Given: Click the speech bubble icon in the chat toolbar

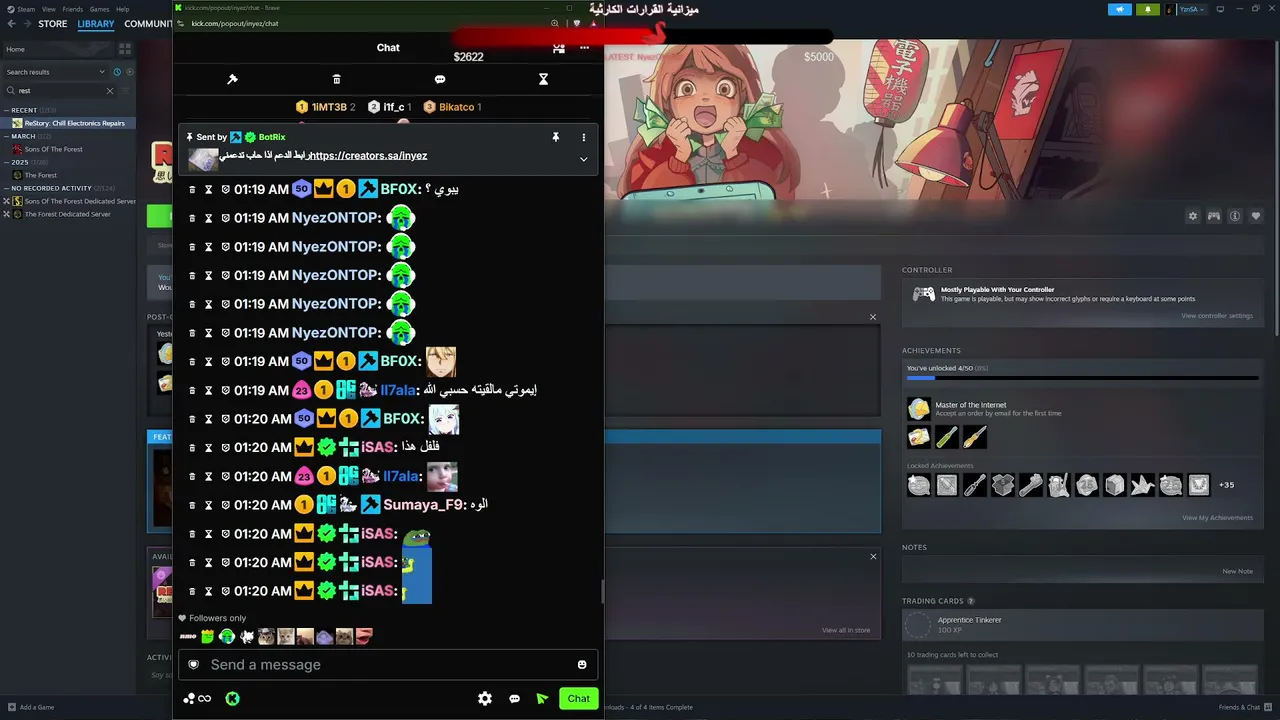Looking at the screenshot, I should click(x=440, y=79).
